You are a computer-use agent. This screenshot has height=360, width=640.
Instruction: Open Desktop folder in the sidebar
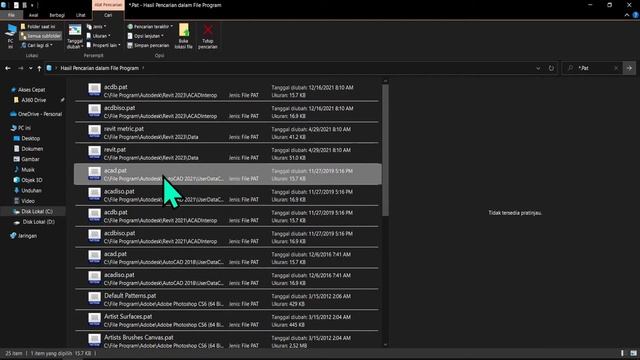coord(27,138)
